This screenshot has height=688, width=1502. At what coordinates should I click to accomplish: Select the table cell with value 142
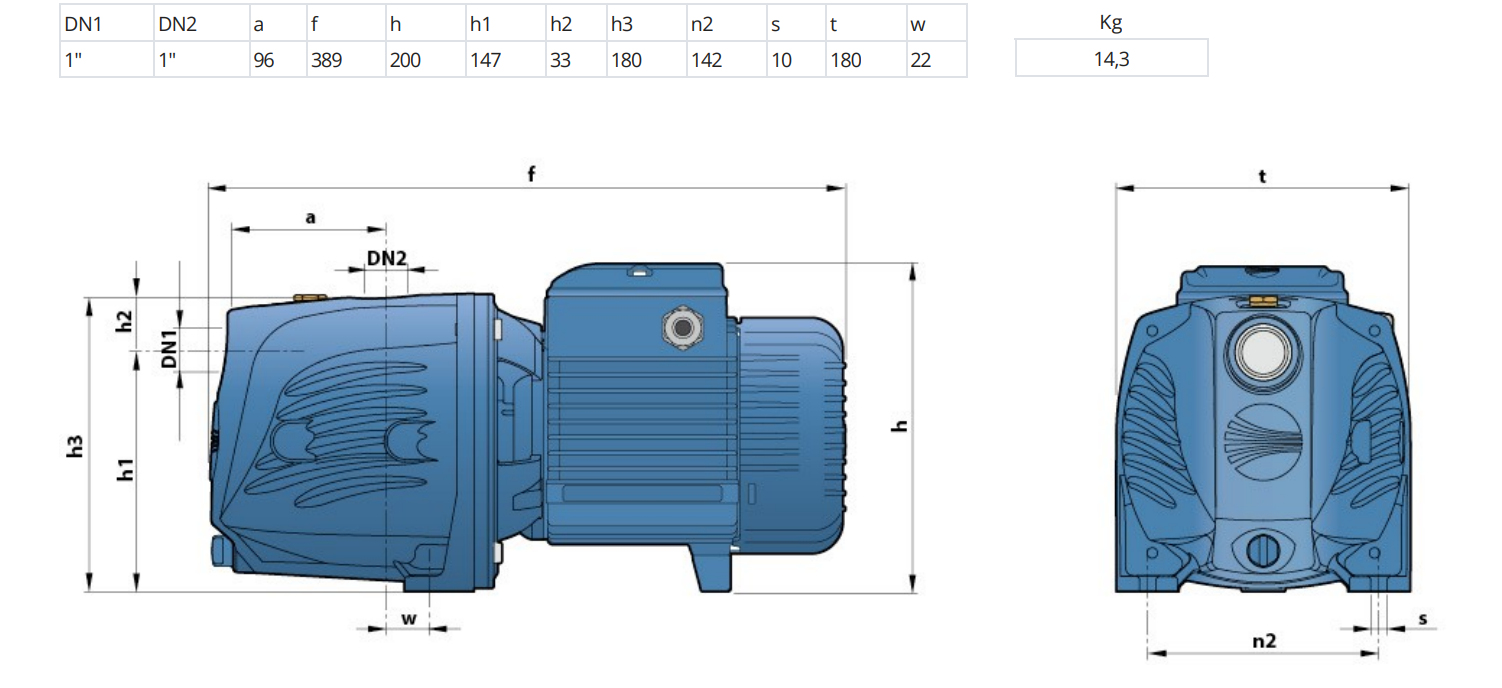(x=725, y=60)
